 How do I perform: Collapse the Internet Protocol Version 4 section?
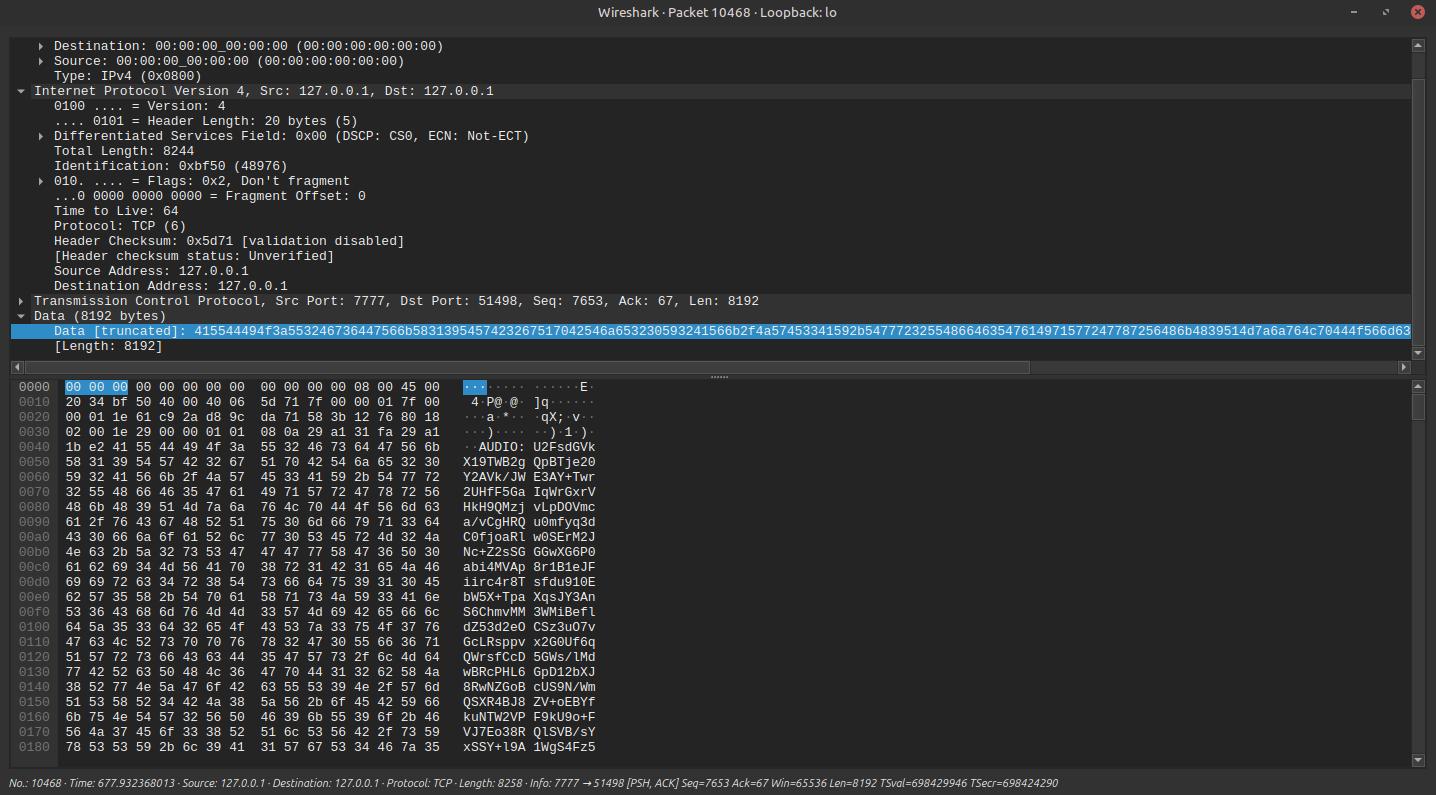pos(21,91)
